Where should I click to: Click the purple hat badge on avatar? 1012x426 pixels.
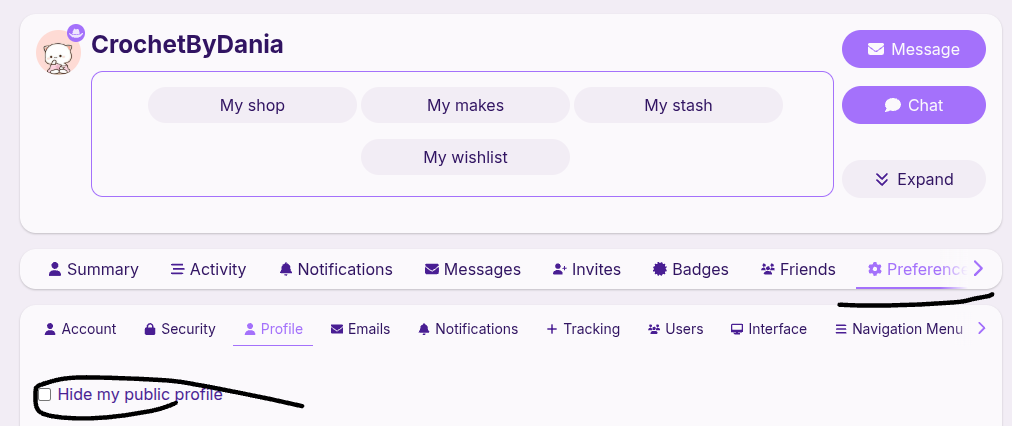(x=76, y=33)
